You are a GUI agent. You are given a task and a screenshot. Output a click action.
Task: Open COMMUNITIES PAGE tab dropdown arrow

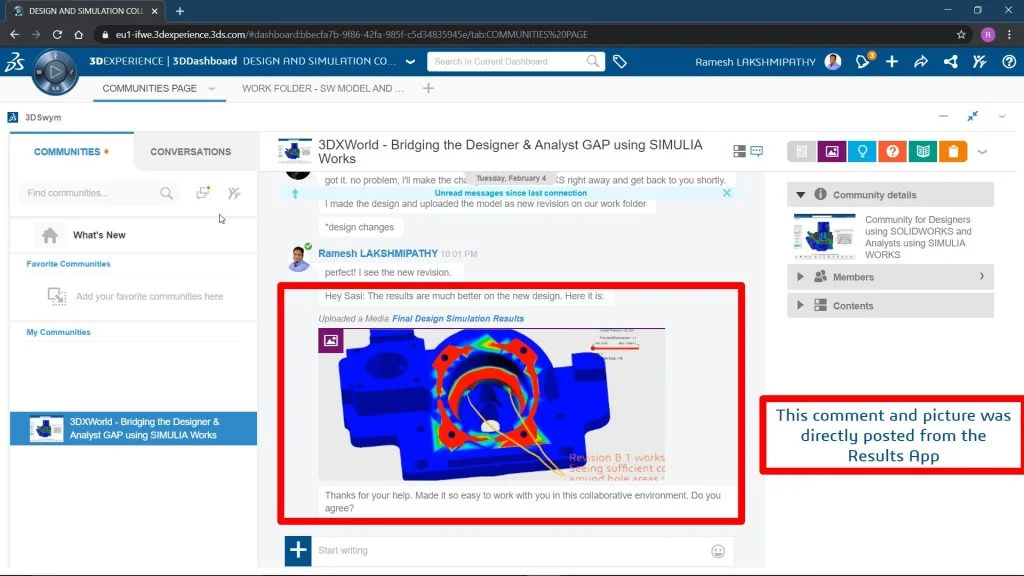point(212,88)
